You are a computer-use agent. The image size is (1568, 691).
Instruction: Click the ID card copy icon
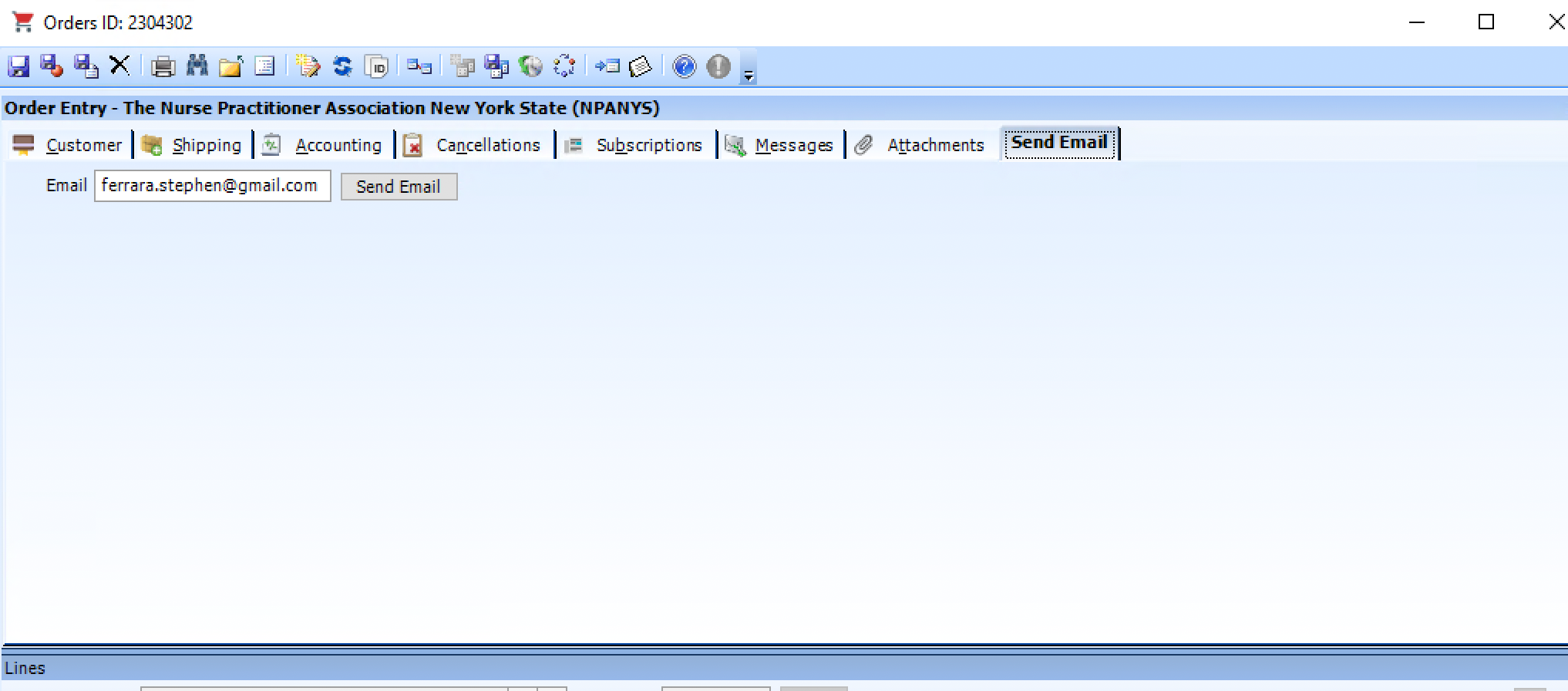377,67
